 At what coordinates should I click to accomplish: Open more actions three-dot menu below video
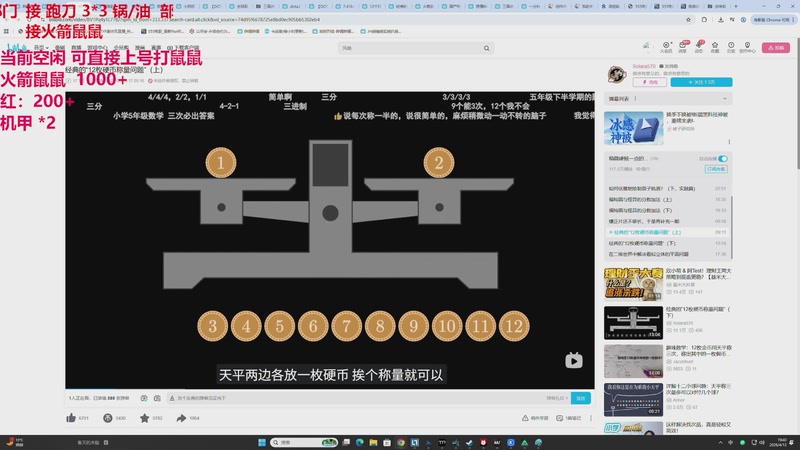pos(591,418)
